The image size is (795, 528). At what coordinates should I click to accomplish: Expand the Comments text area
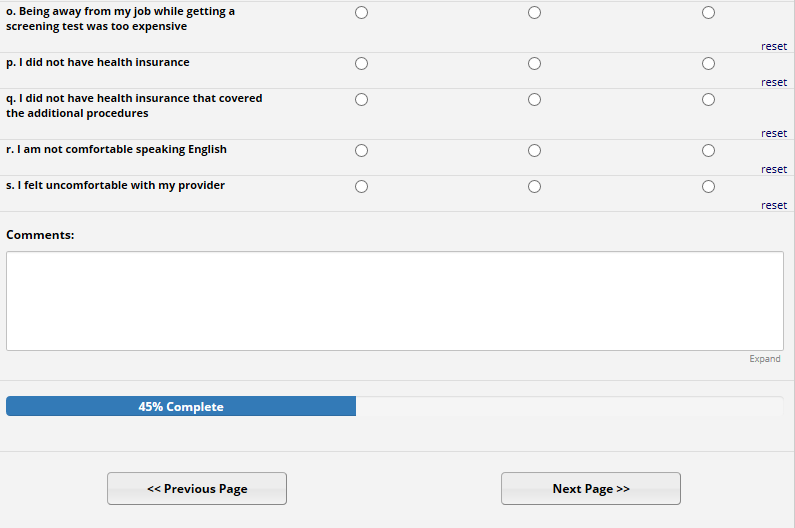764,359
